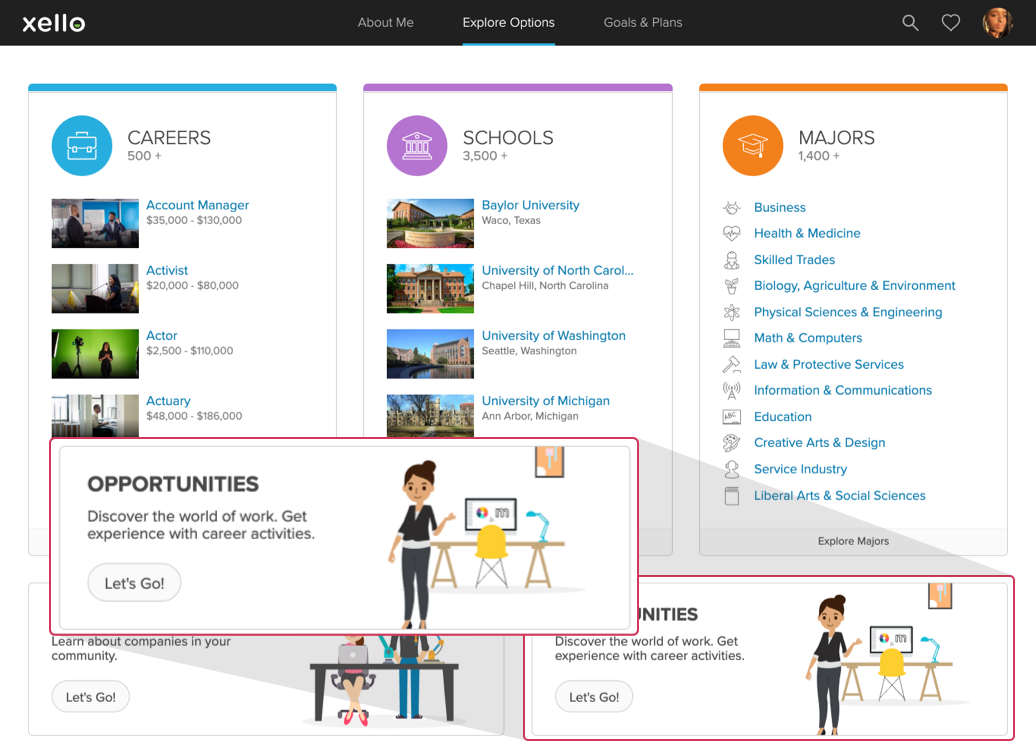Click the heartbeat icon beside Health & Medicine
The image size is (1036, 742).
[x=731, y=233]
